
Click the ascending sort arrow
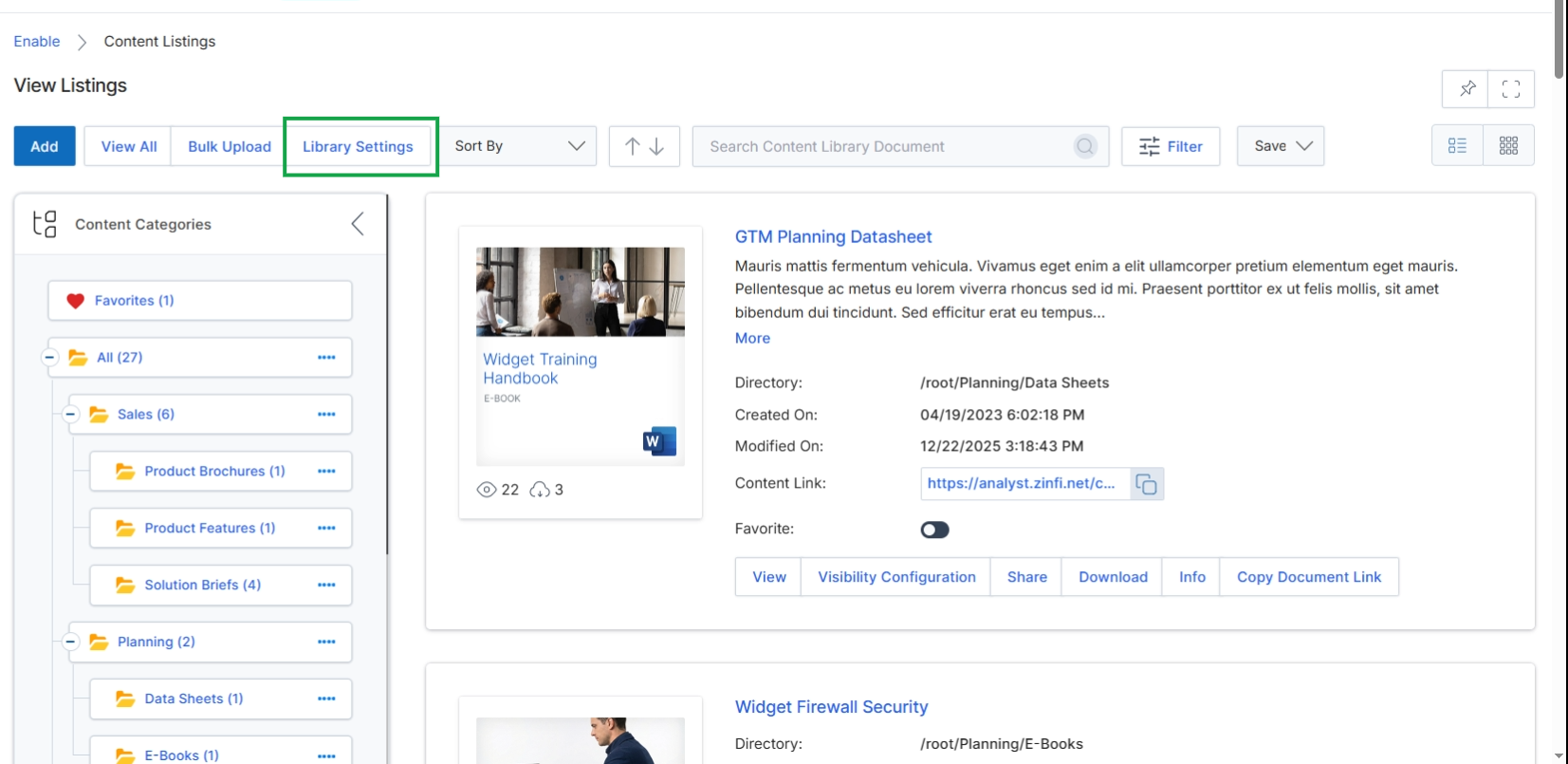coord(632,146)
